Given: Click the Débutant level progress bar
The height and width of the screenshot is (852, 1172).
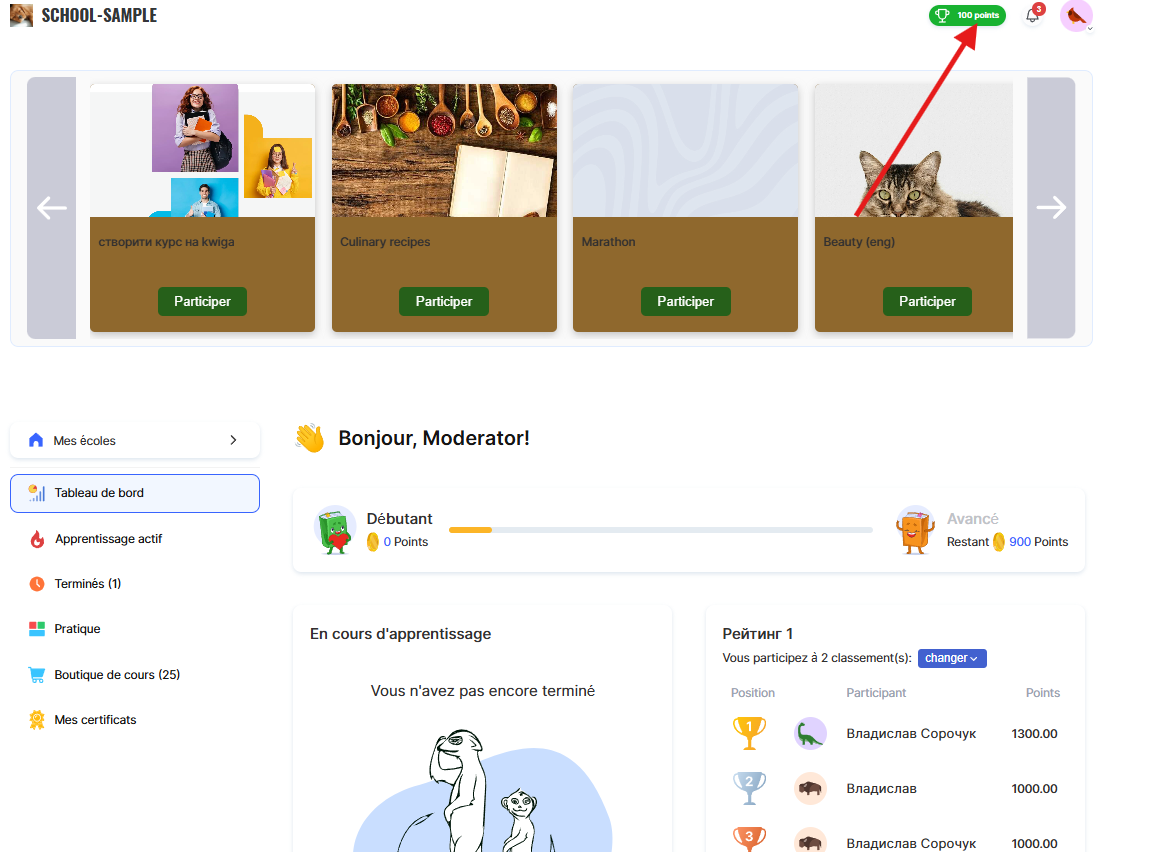Looking at the screenshot, I should [661, 530].
